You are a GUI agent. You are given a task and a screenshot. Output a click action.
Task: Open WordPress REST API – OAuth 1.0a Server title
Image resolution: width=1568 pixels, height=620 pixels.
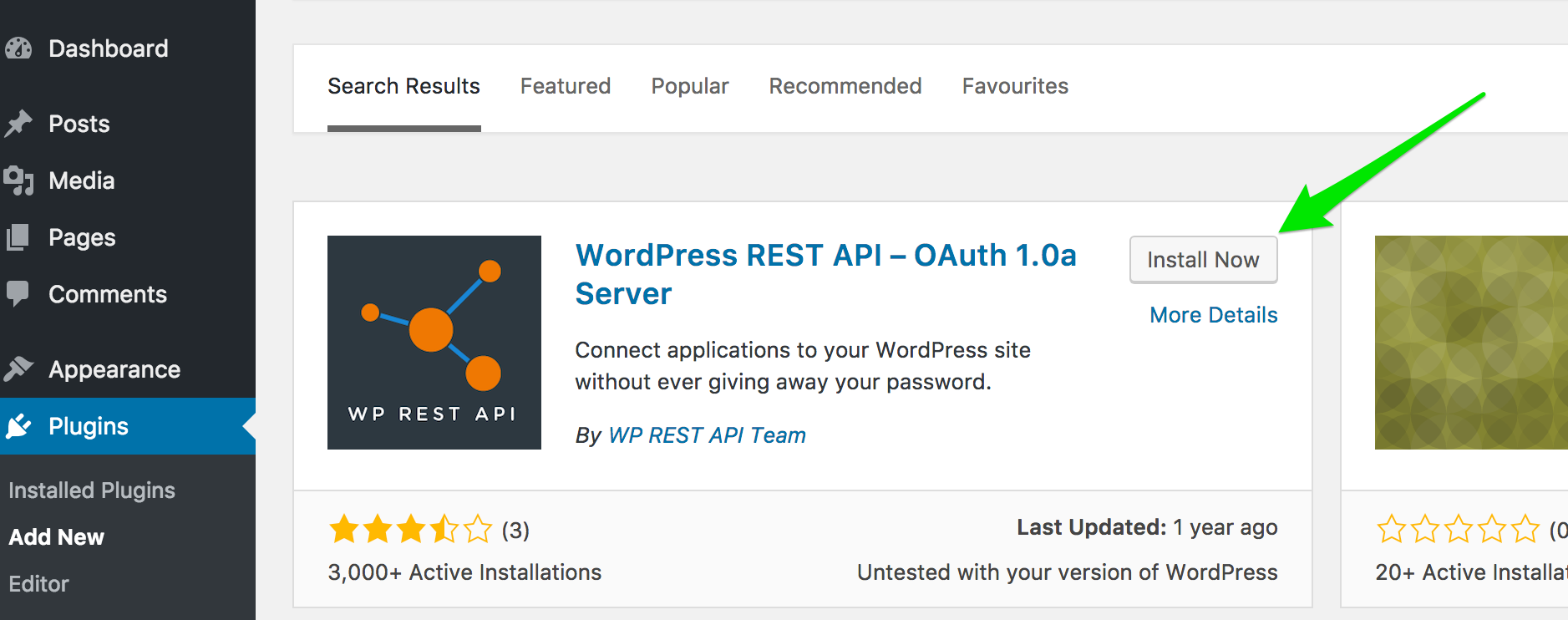click(x=826, y=274)
